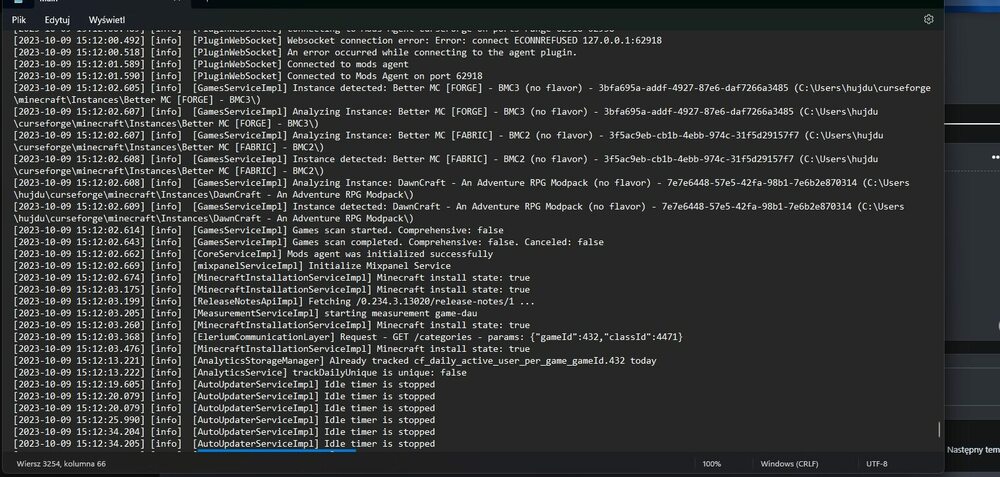Click 'Connected to Mods Agent on port 62918' line
This screenshot has width=1000, height=477.
click(248, 76)
